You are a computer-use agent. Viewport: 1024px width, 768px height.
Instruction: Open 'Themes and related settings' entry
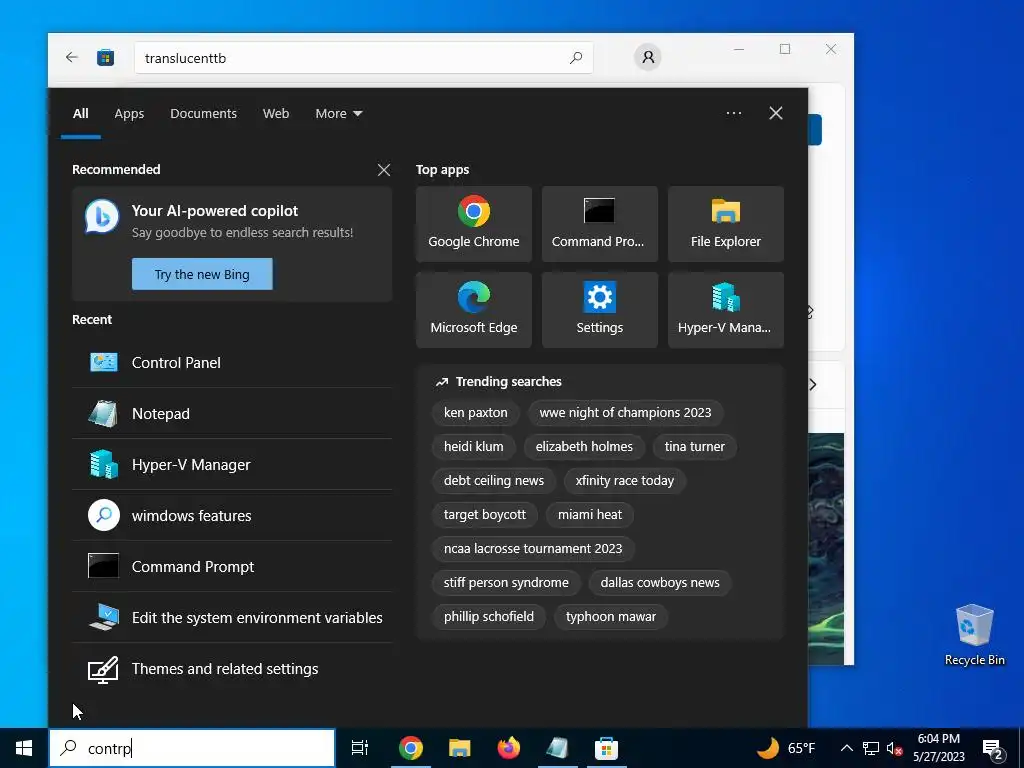[x=232, y=668]
